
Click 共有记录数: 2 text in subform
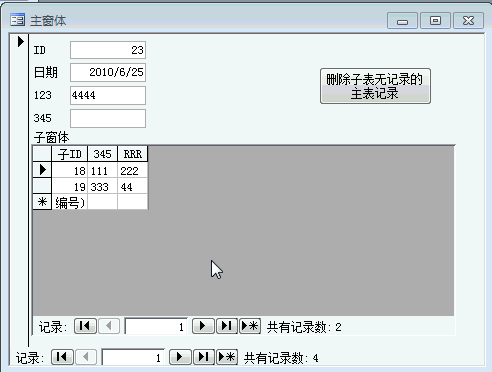tap(304, 327)
